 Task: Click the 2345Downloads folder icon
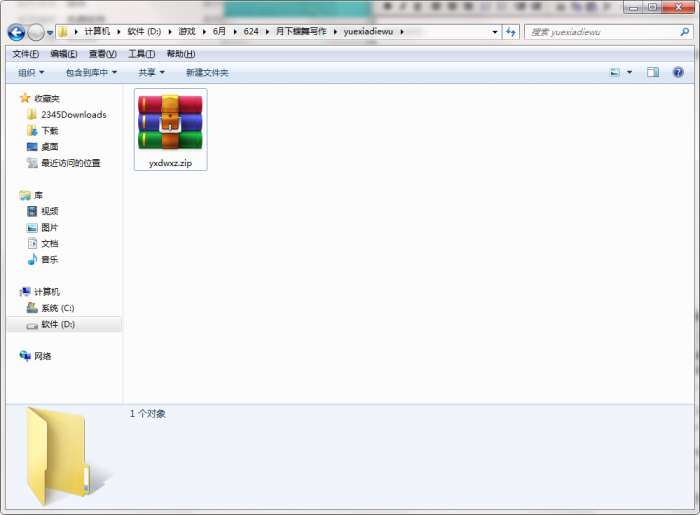(32, 115)
